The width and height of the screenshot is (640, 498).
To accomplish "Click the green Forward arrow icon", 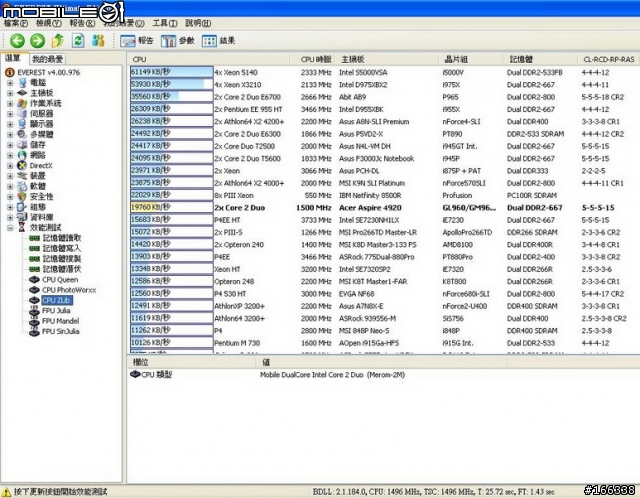I will (x=35, y=41).
